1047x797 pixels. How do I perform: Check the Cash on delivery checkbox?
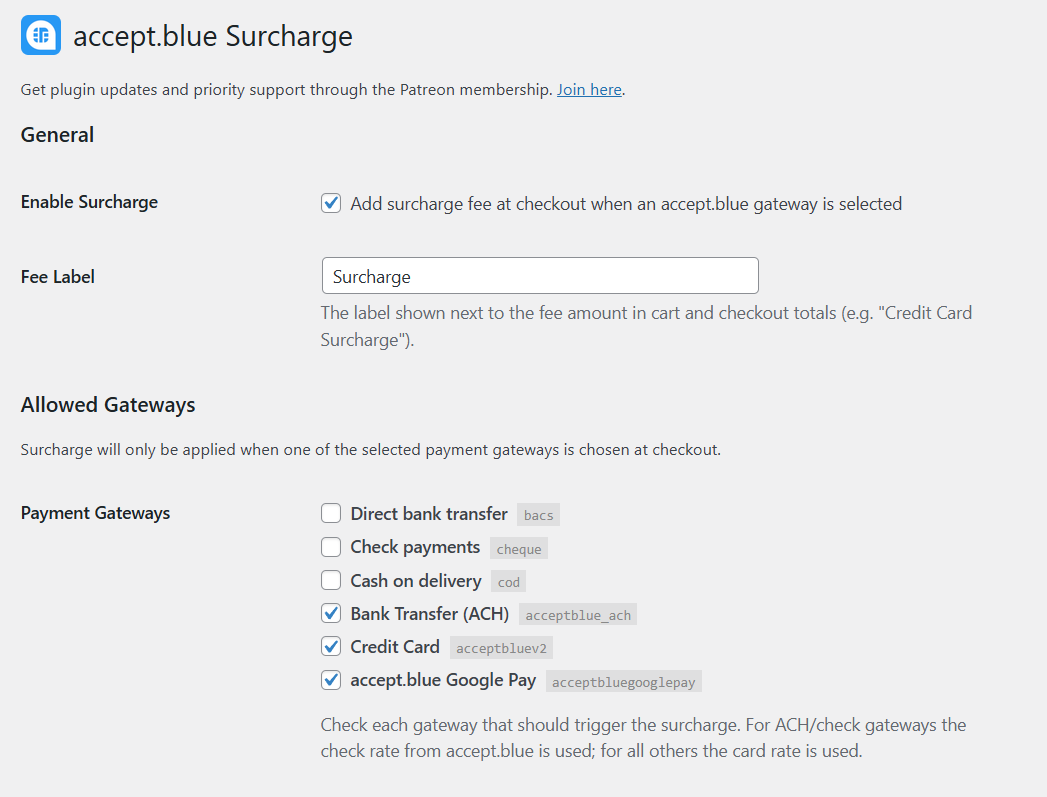point(331,580)
